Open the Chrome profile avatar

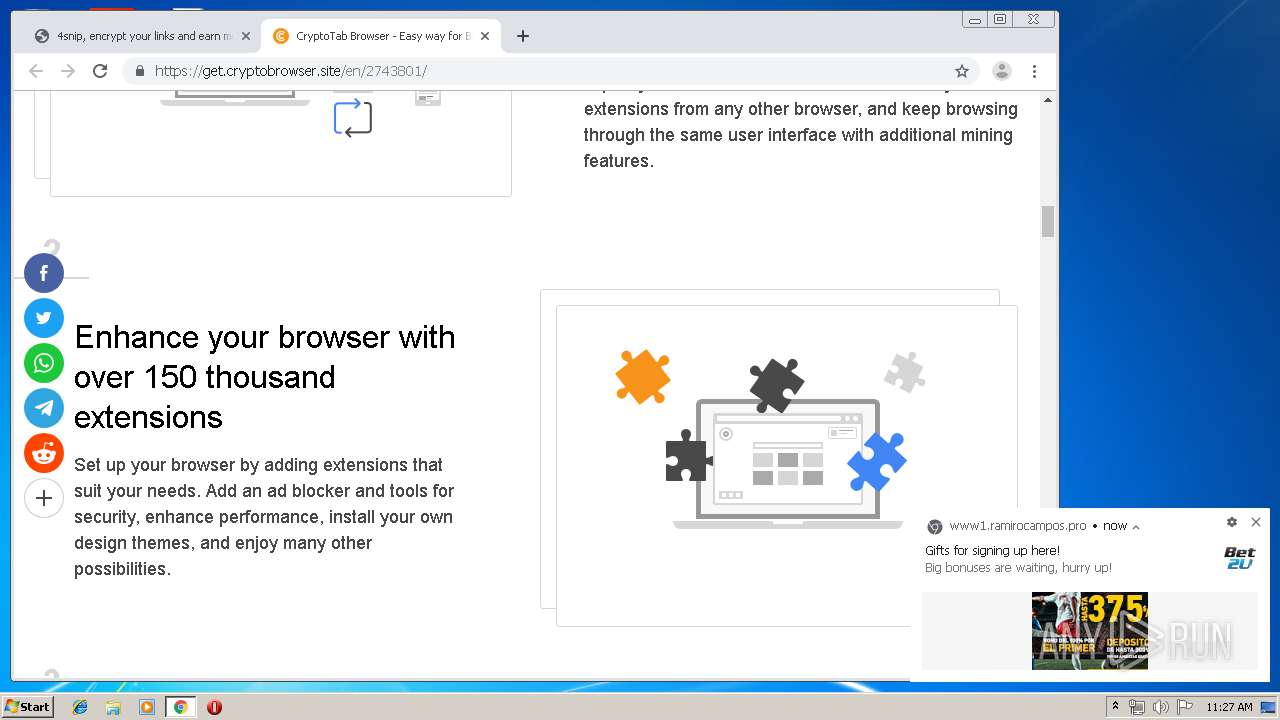pyautogui.click(x=1001, y=71)
